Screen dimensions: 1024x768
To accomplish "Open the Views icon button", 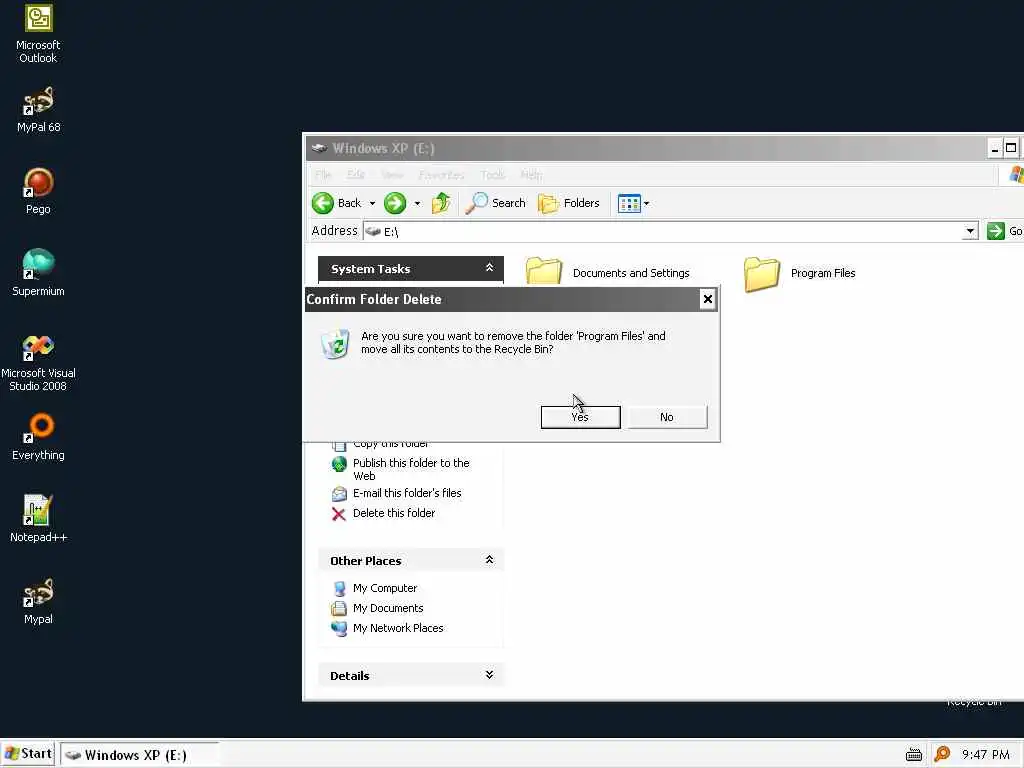I will 629,203.
